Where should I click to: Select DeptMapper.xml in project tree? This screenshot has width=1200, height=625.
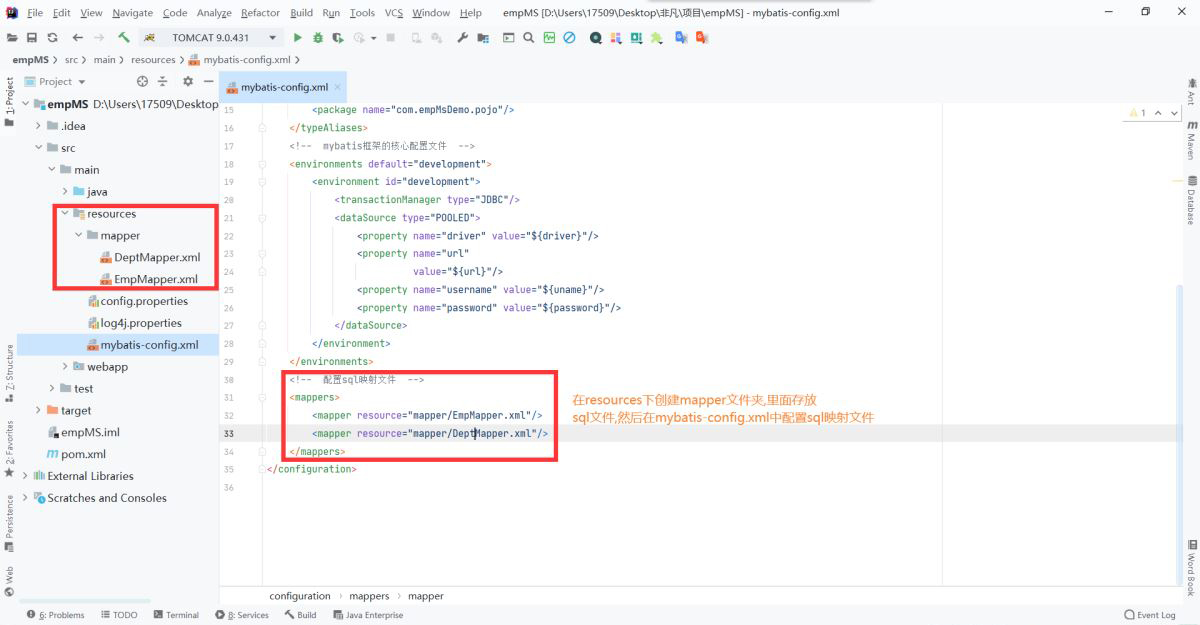click(x=157, y=258)
